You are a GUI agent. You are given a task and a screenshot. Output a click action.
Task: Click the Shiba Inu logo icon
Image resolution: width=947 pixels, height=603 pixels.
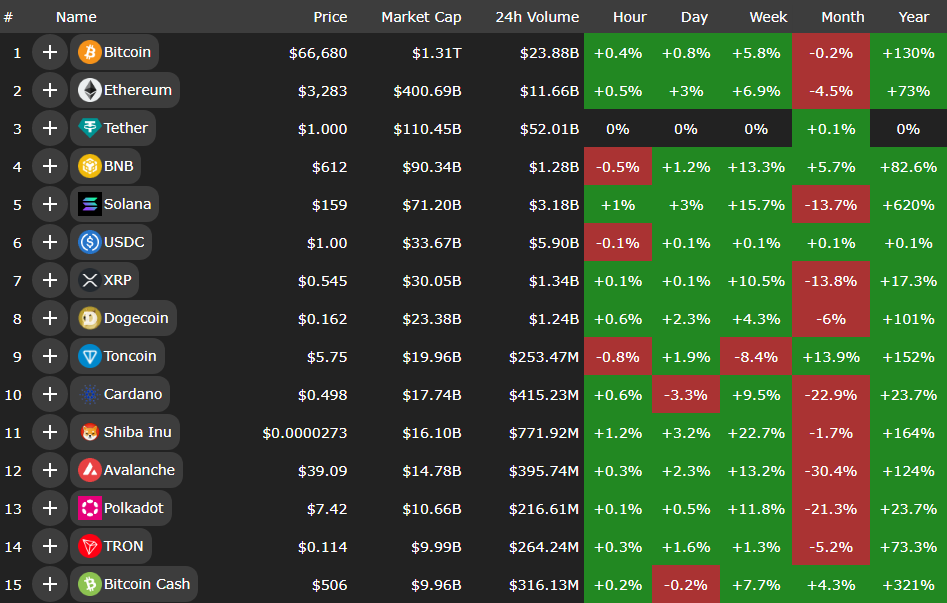pyautogui.click(x=90, y=432)
